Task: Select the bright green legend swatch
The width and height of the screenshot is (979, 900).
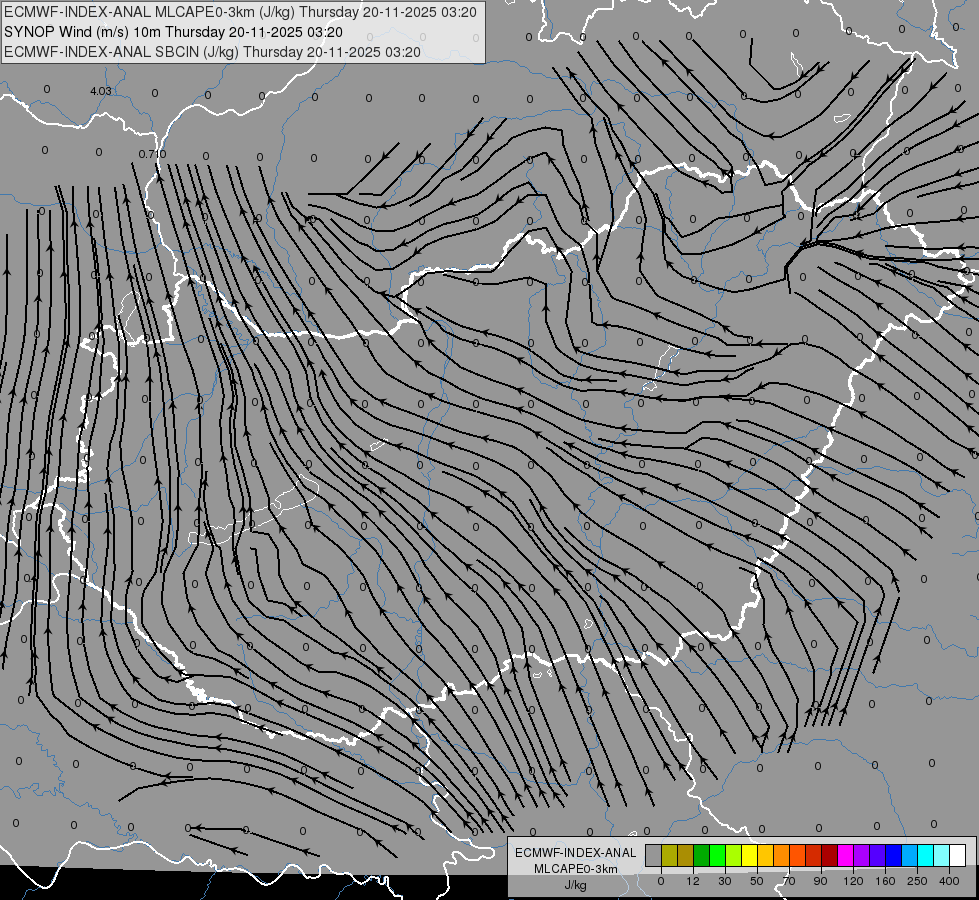Action: coord(718,855)
